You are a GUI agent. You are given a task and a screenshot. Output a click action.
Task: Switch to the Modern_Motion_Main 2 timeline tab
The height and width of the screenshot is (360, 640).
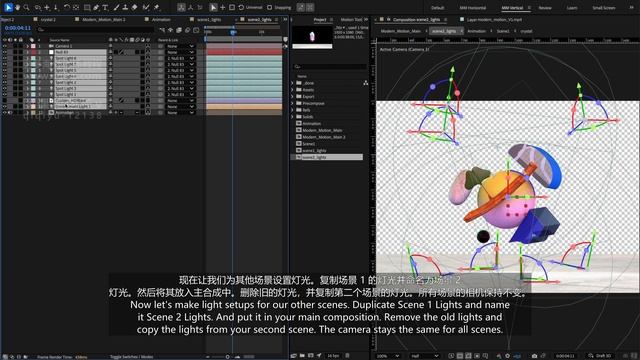click(104, 19)
